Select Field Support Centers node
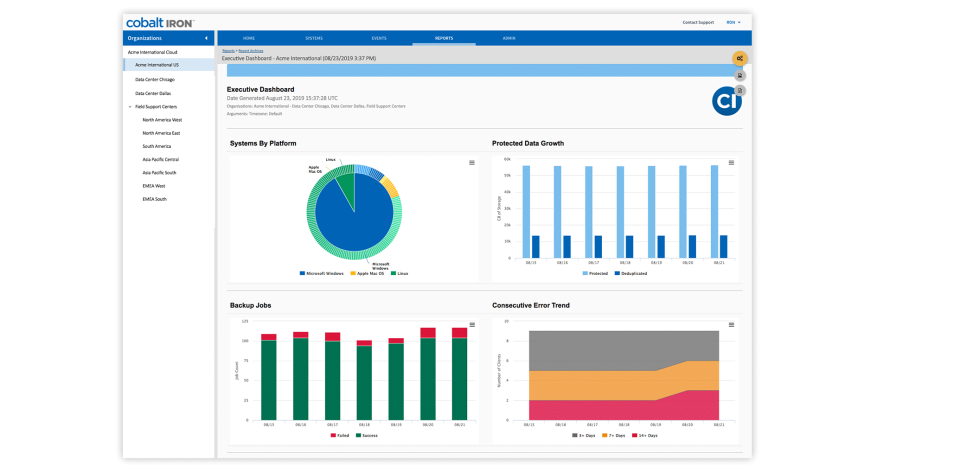This screenshot has width=960, height=473. (x=156, y=107)
